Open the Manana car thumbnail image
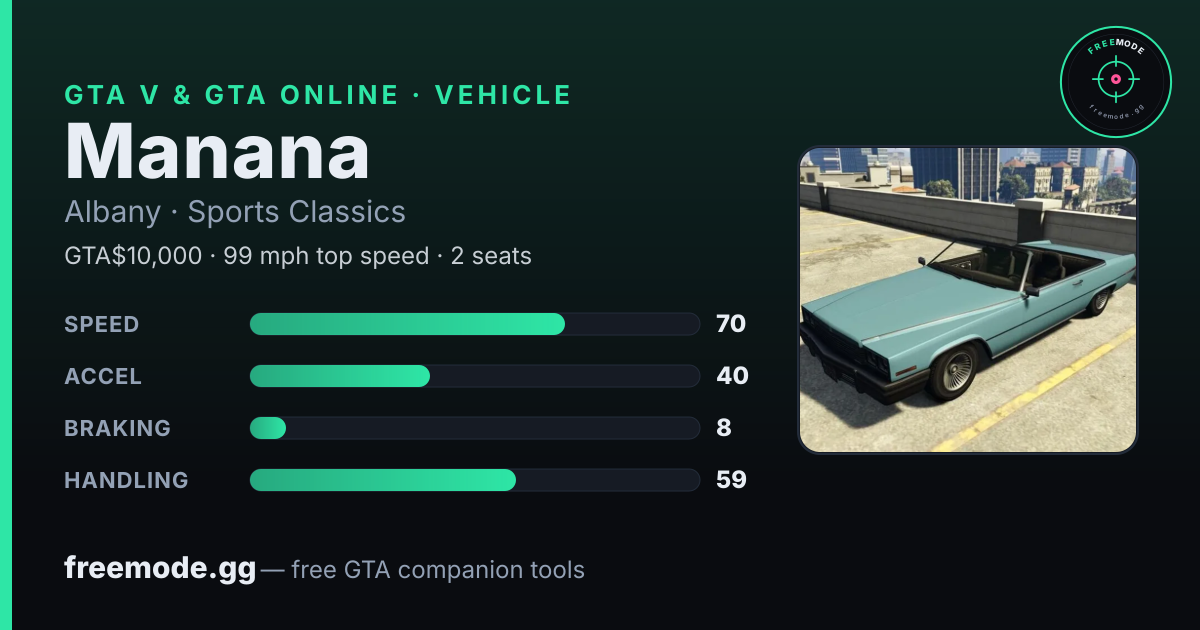The width and height of the screenshot is (1200, 630). (x=968, y=300)
